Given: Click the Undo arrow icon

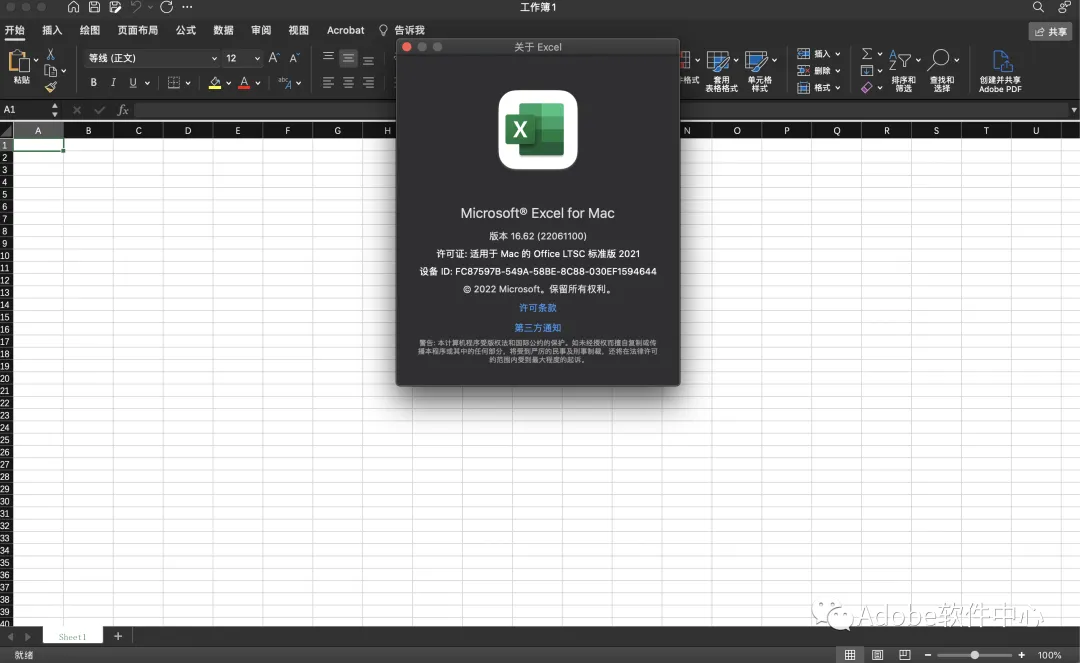Looking at the screenshot, I should pyautogui.click(x=136, y=7).
